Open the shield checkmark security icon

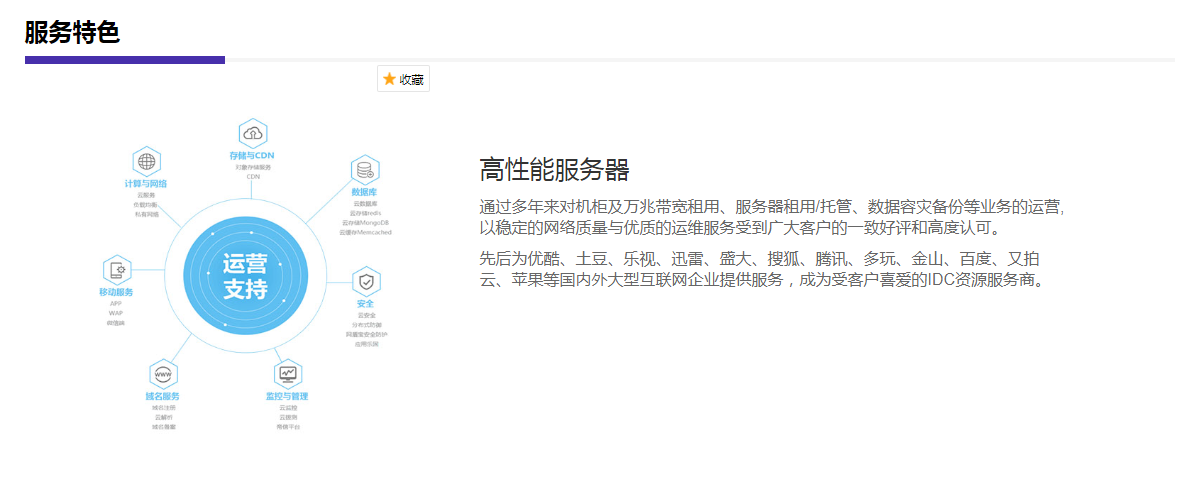[x=366, y=281]
